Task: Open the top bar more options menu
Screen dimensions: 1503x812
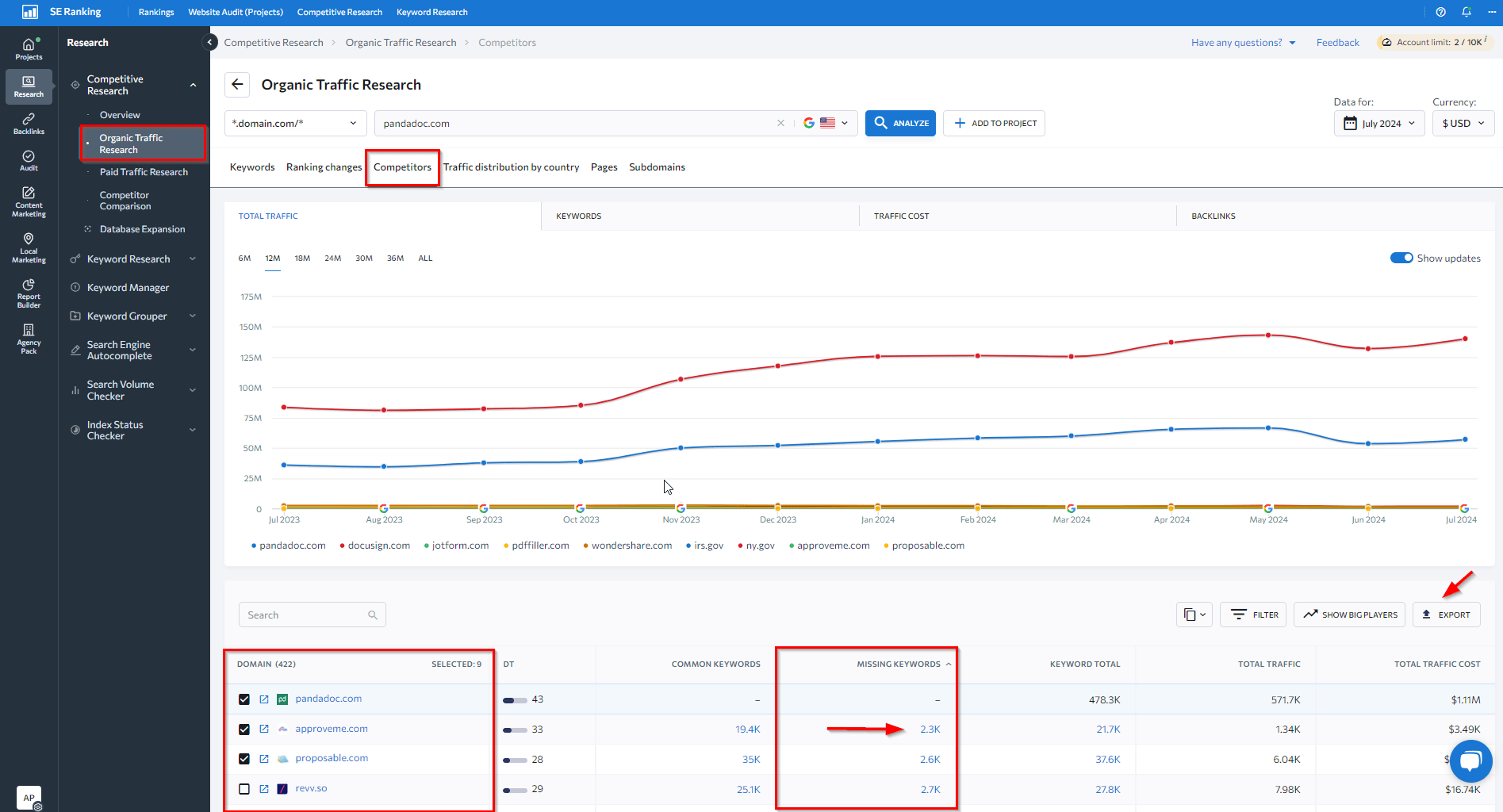Action: tap(1492, 12)
